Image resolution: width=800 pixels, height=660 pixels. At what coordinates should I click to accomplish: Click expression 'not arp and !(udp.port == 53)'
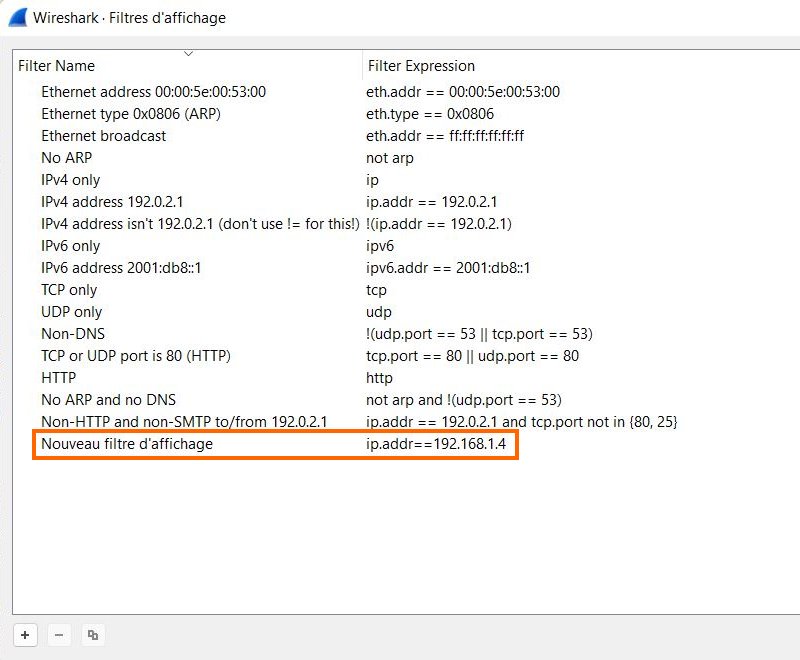click(x=464, y=399)
